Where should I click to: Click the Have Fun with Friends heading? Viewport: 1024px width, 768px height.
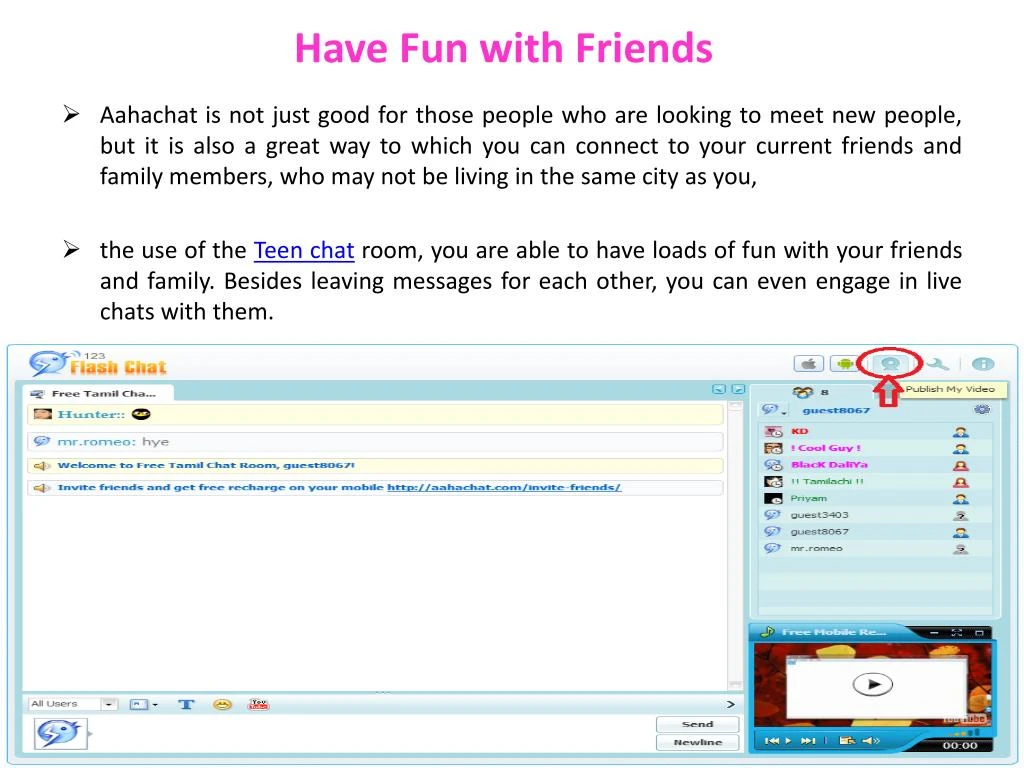504,48
